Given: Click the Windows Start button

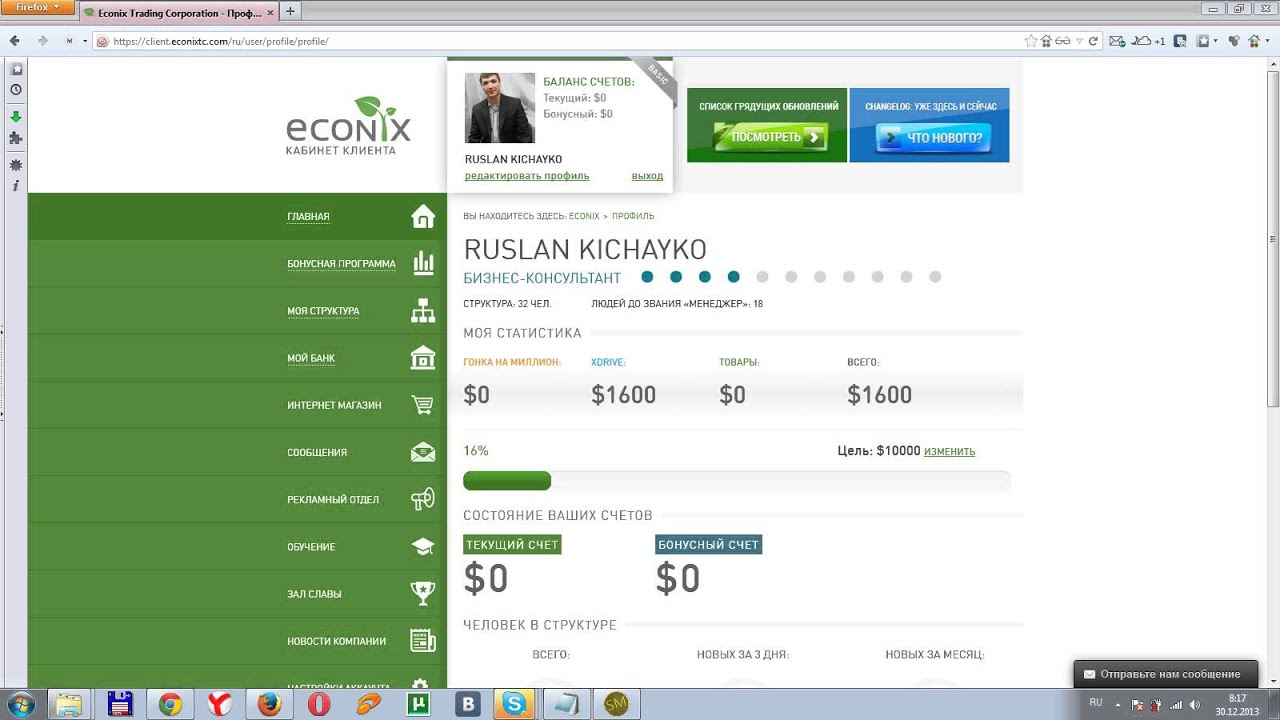Looking at the screenshot, I should [20, 704].
